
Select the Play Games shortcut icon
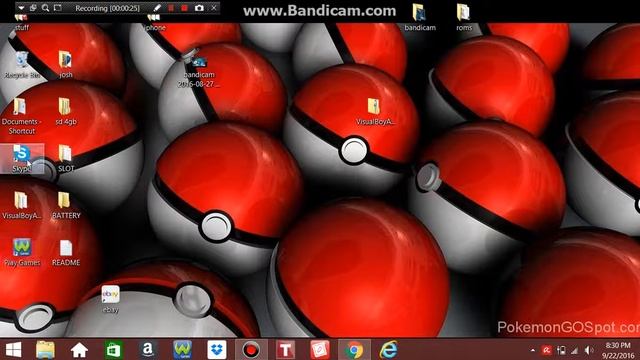click(22, 253)
